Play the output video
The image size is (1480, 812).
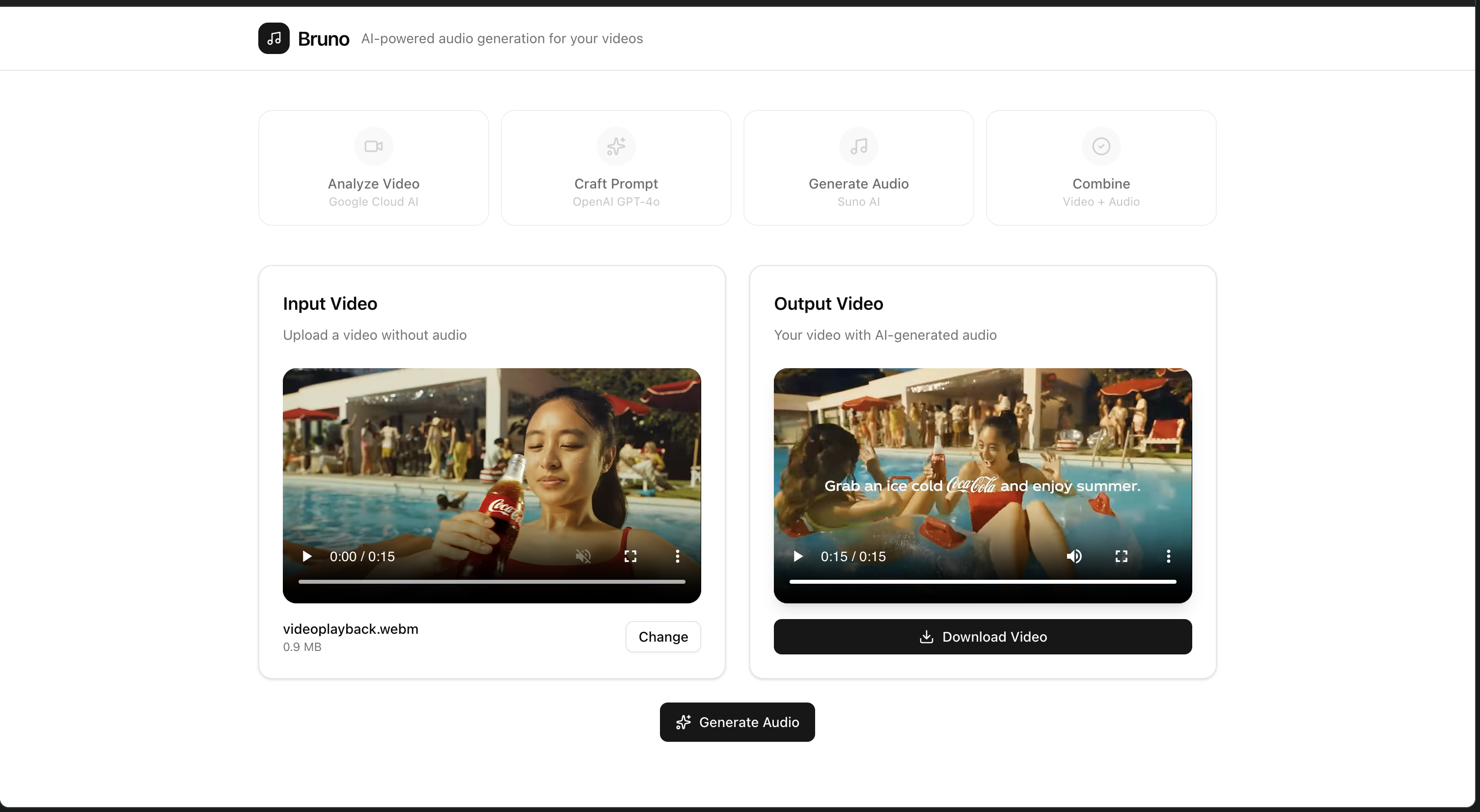coord(797,556)
